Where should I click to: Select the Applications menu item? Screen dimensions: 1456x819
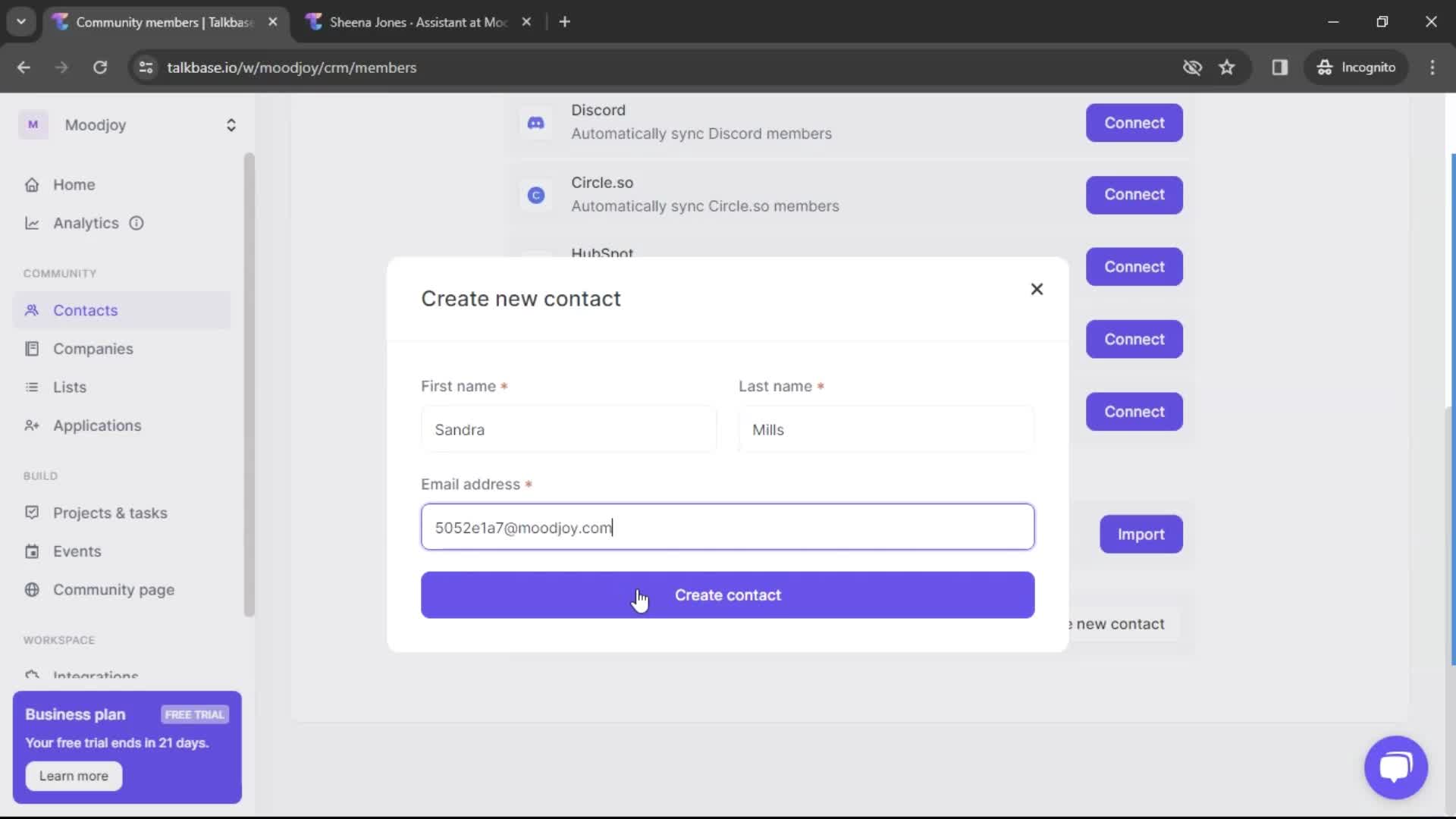[x=97, y=425]
